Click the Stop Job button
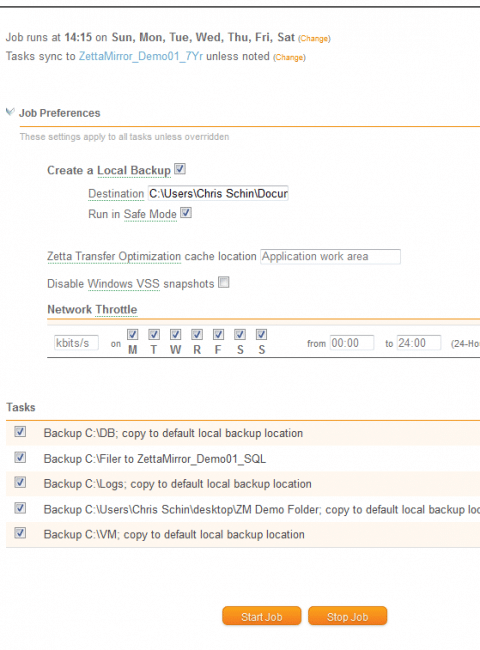 [347, 616]
